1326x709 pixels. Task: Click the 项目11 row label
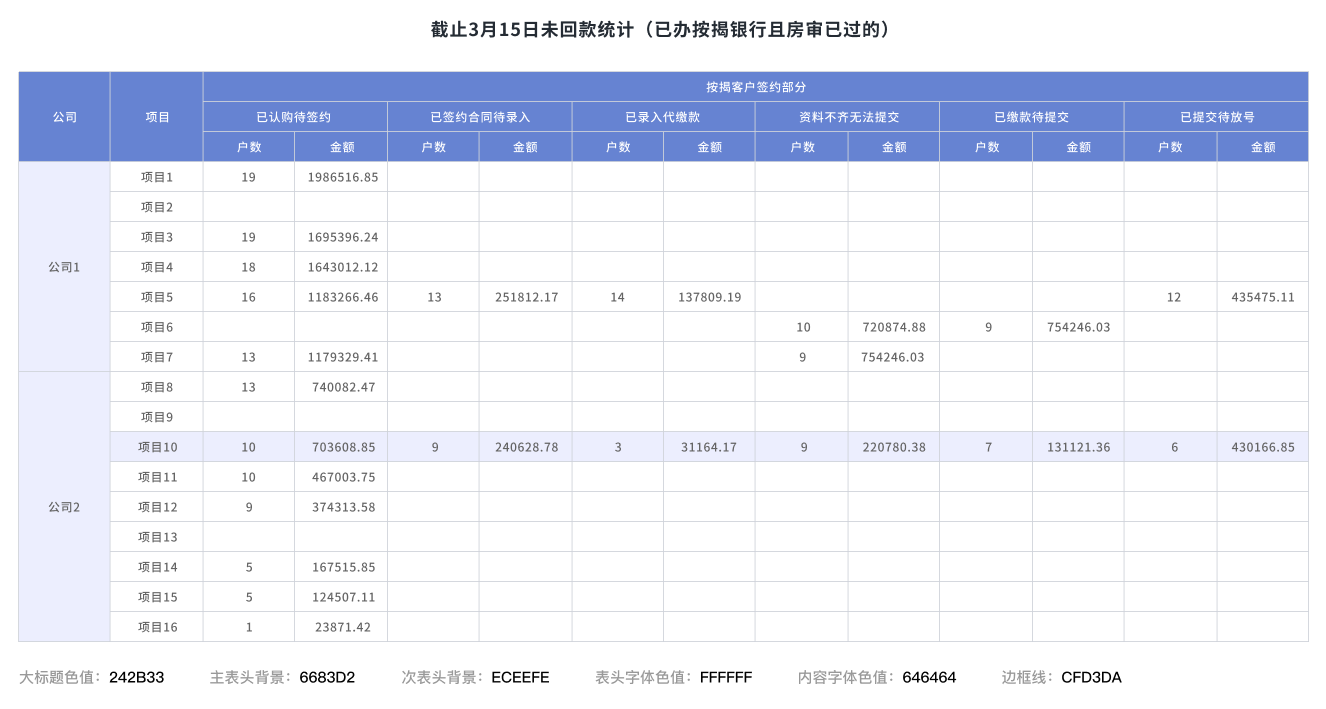click(x=157, y=477)
